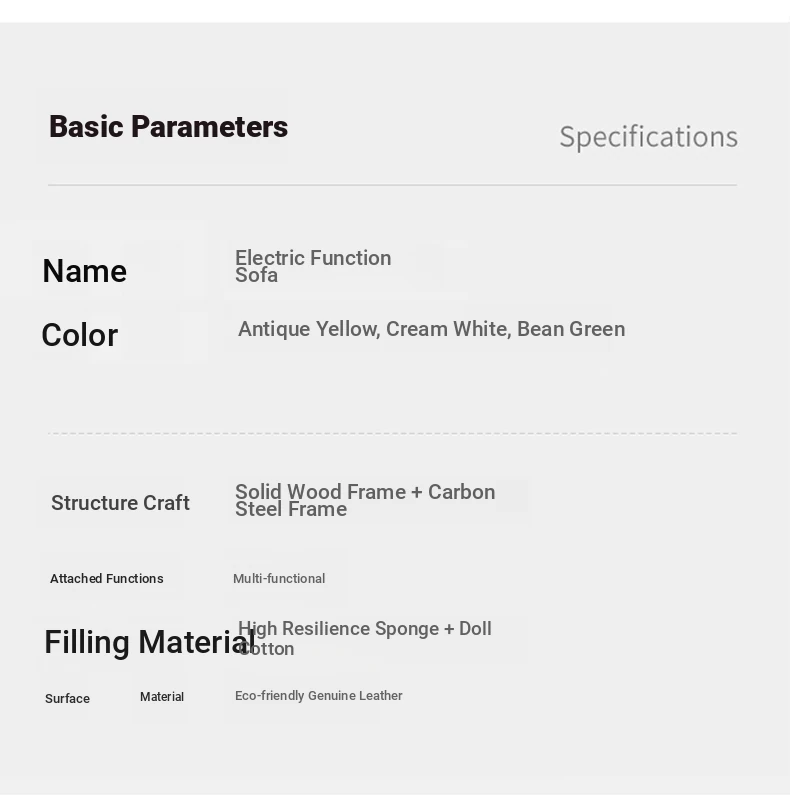Select the Electric Function Sofa value

313,266
